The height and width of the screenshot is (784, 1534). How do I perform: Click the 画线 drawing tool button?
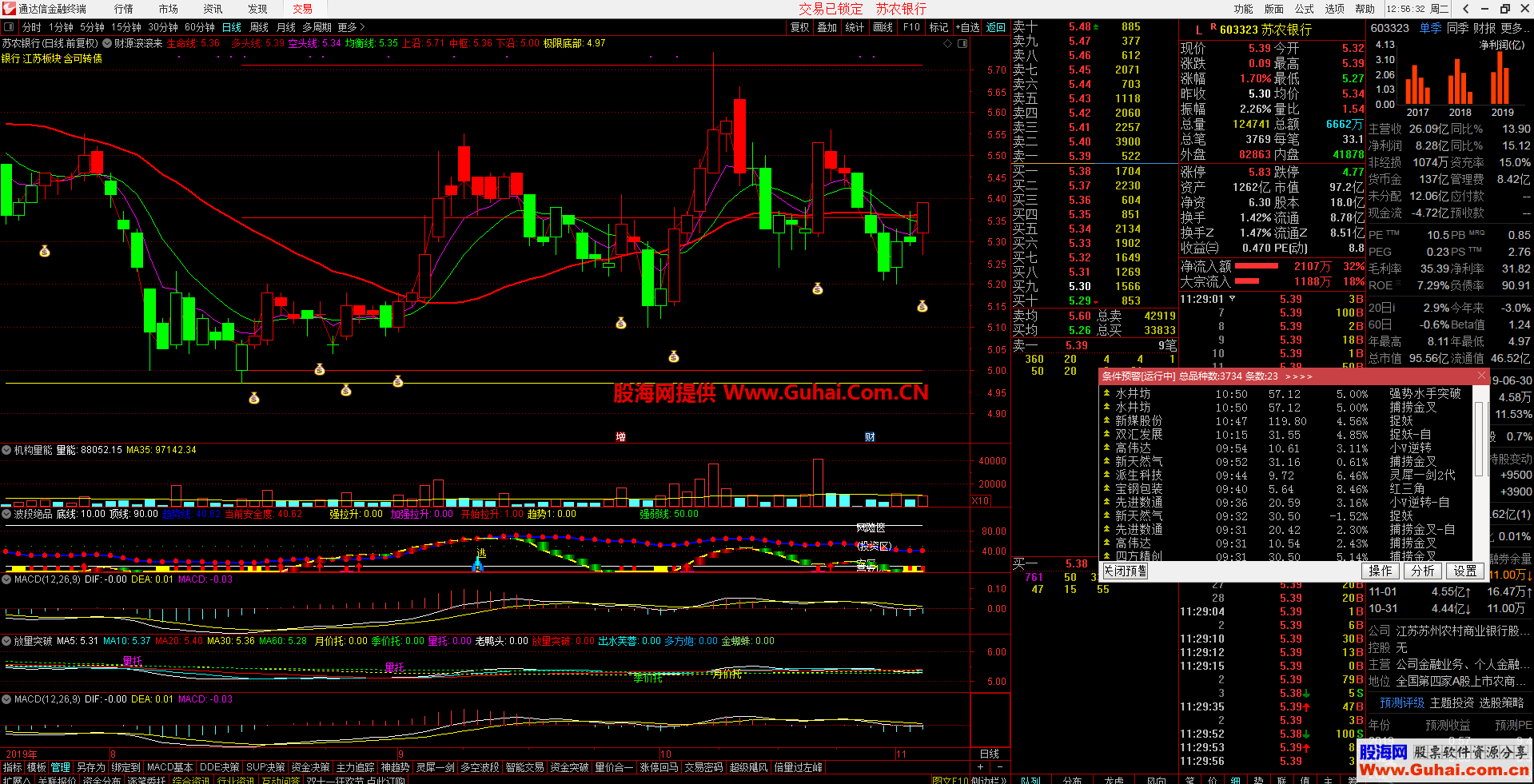(883, 27)
